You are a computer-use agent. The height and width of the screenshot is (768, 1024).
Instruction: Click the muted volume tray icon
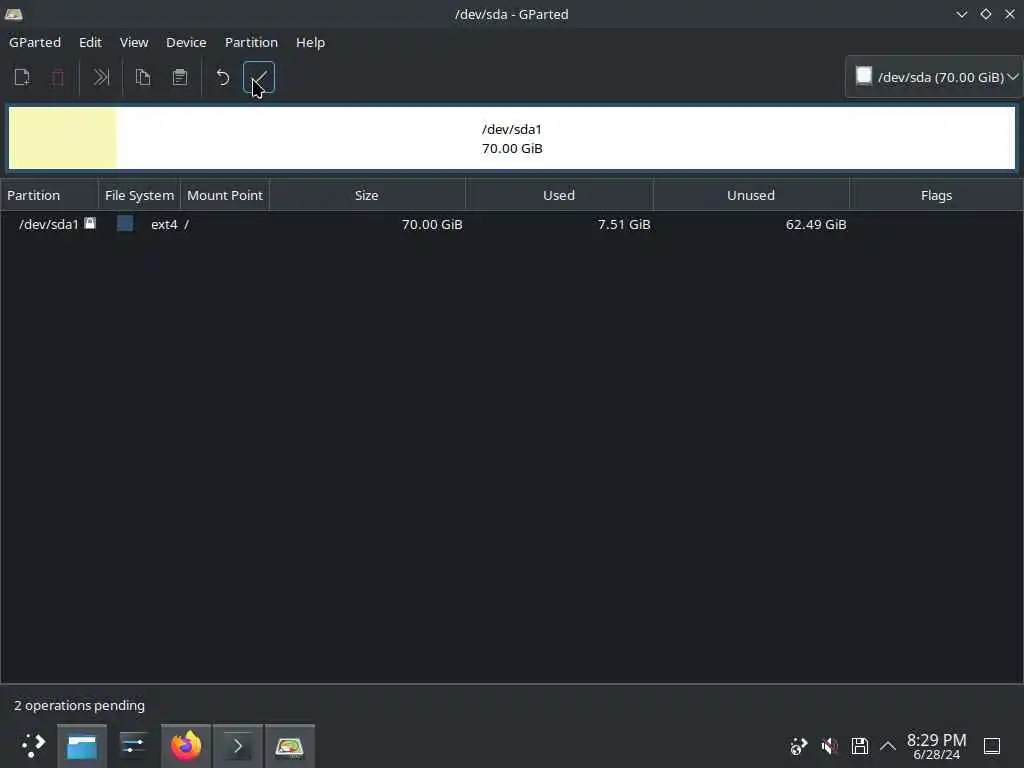tap(829, 746)
